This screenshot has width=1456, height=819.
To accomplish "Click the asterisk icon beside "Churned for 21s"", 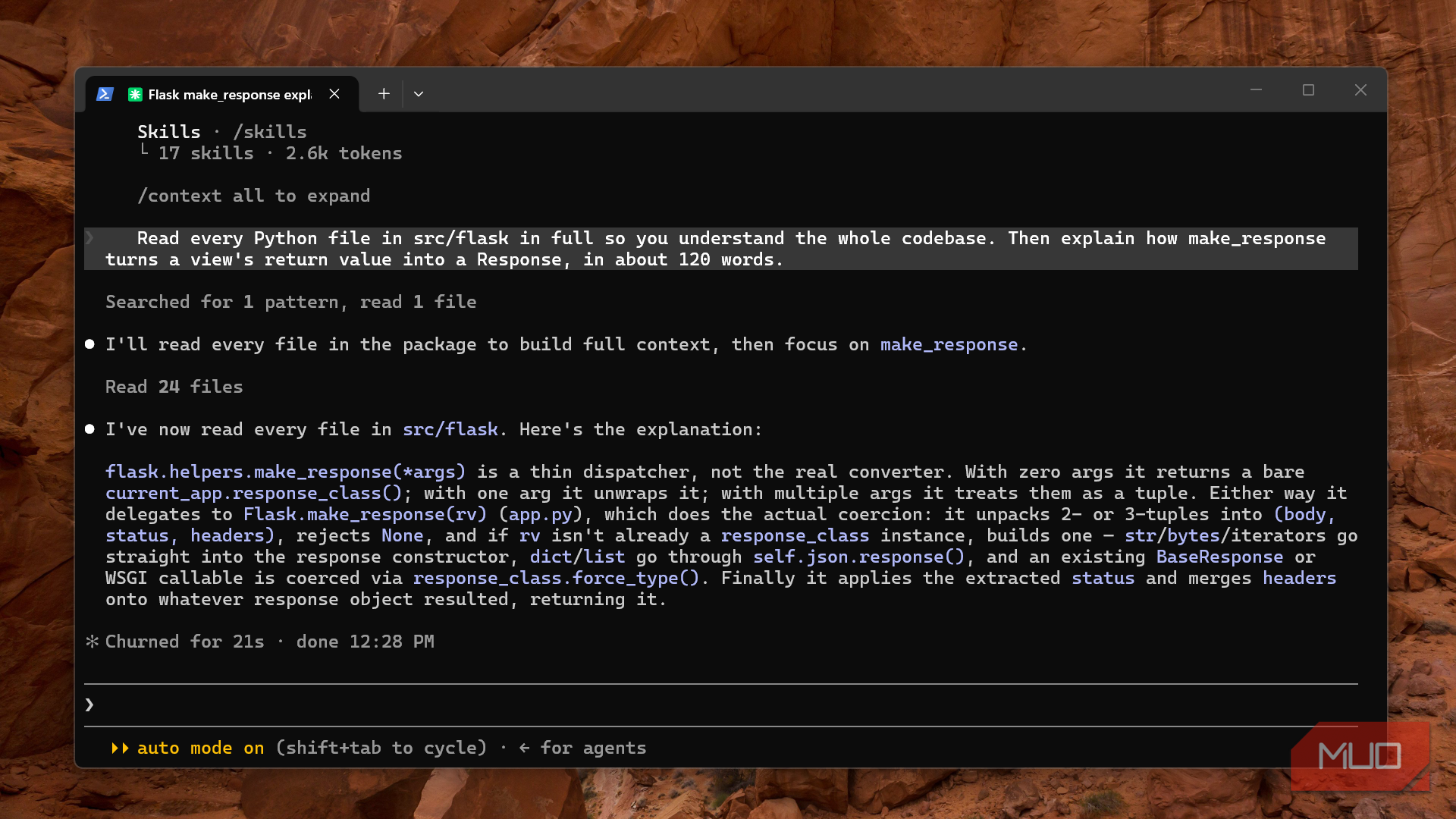I will click(92, 642).
